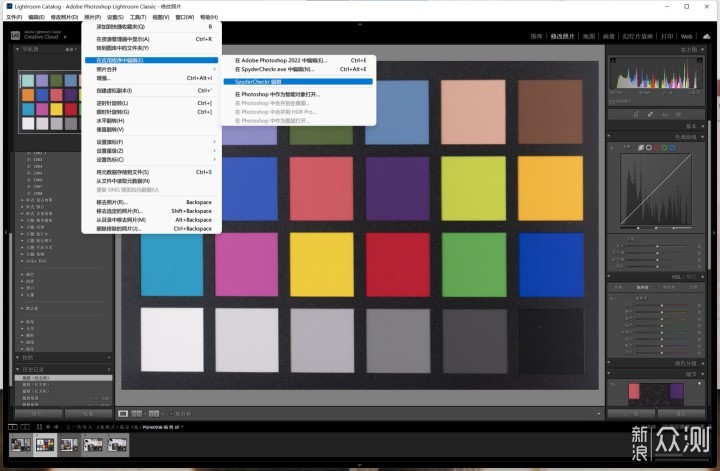The height and width of the screenshot is (471, 720).
Task: Select the first thumbnail in filmstrip
Action: [21, 445]
